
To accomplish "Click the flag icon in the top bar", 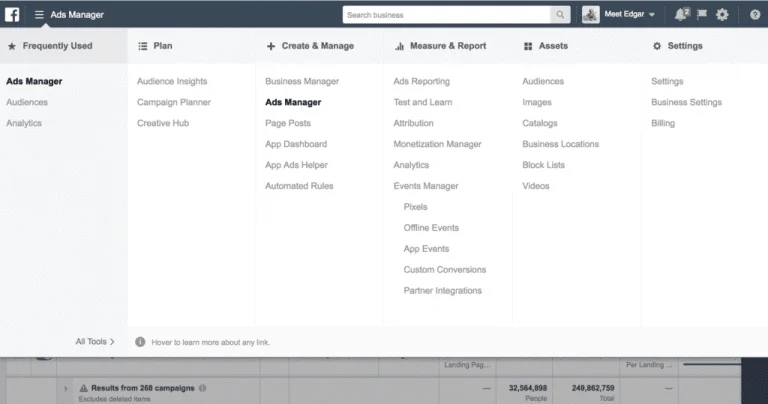I will (702, 14).
